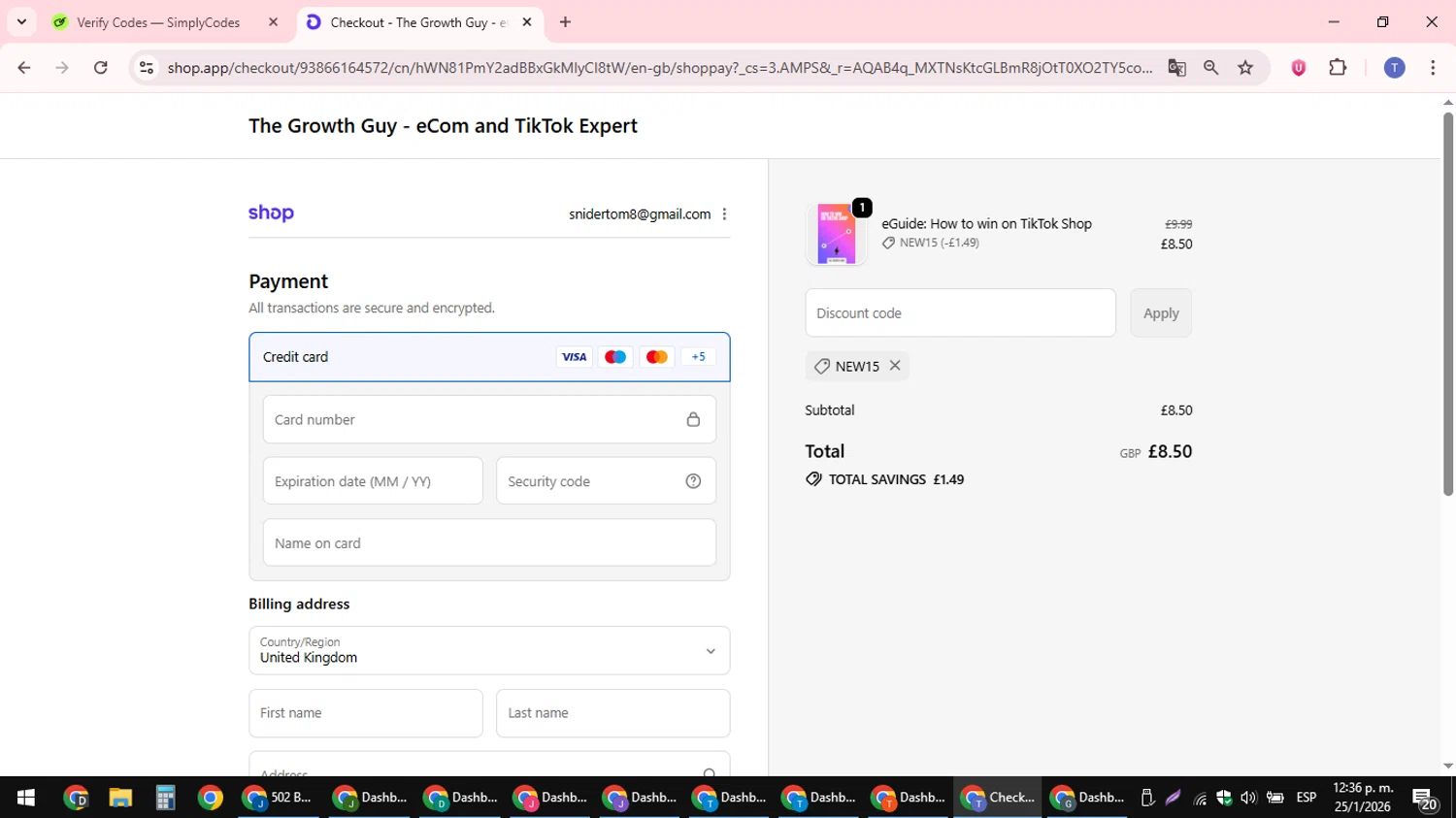Screen dimensions: 1456x818
Task: Close the Verify Codes — SimplyCodes tab
Action: coord(273,22)
